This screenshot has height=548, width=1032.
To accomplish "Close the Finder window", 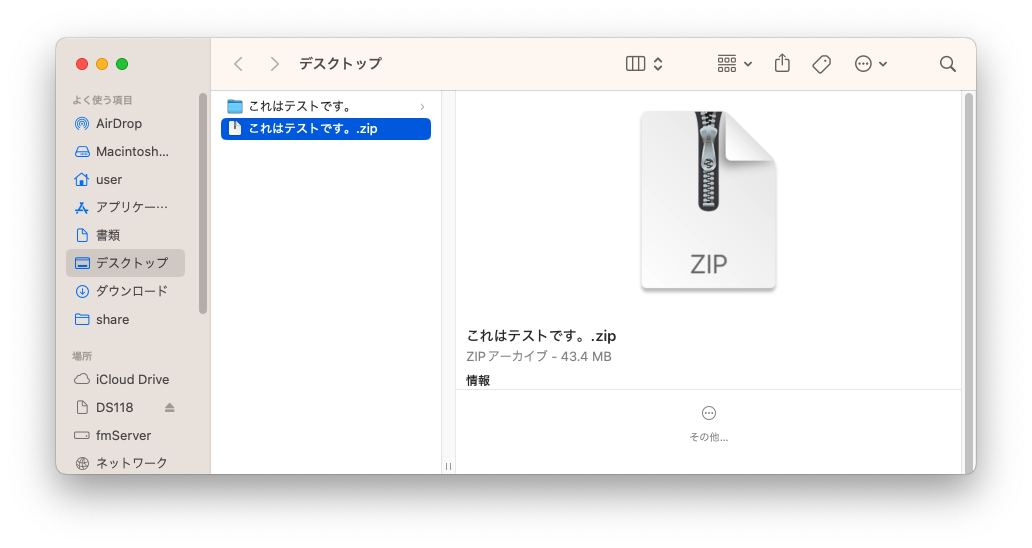I will 82,64.
